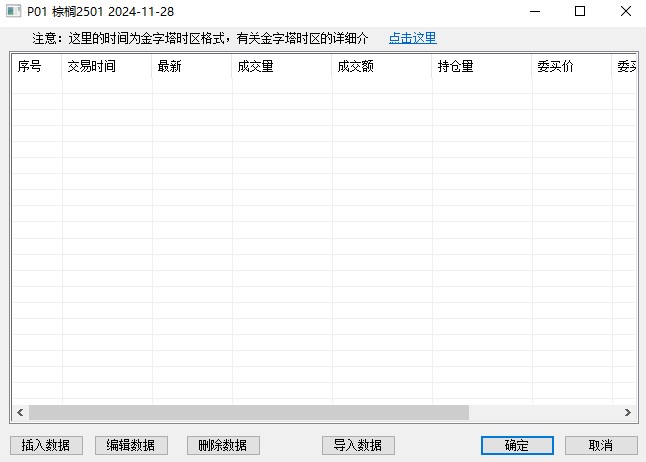Click the scroll left arrow
Image resolution: width=646 pixels, height=462 pixels.
[x=20, y=413]
